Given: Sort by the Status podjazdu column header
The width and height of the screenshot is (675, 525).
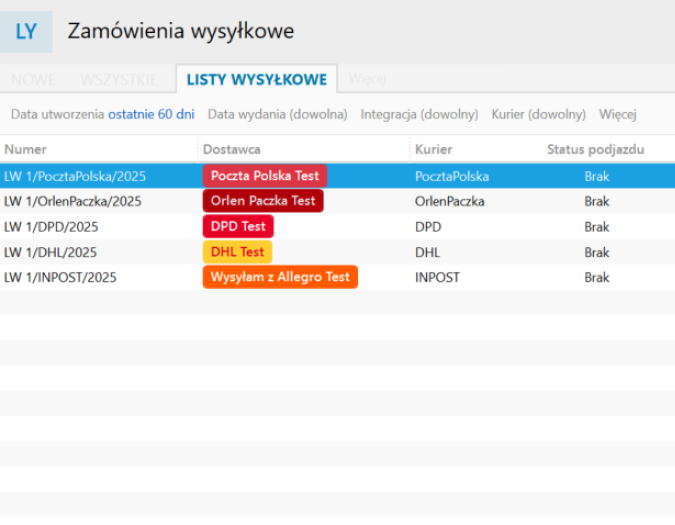Looking at the screenshot, I should click(595, 149).
